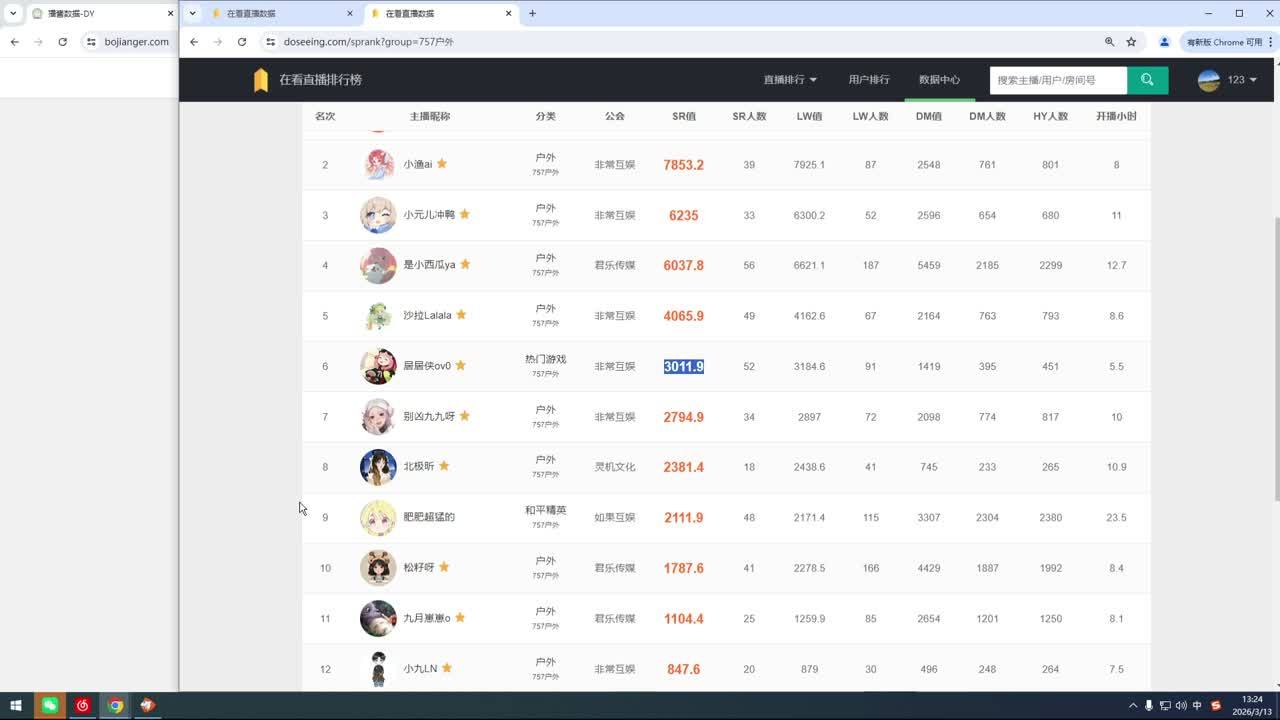Click the yellow site logo icon
Viewport: 1280px width, 720px height.
pos(261,80)
